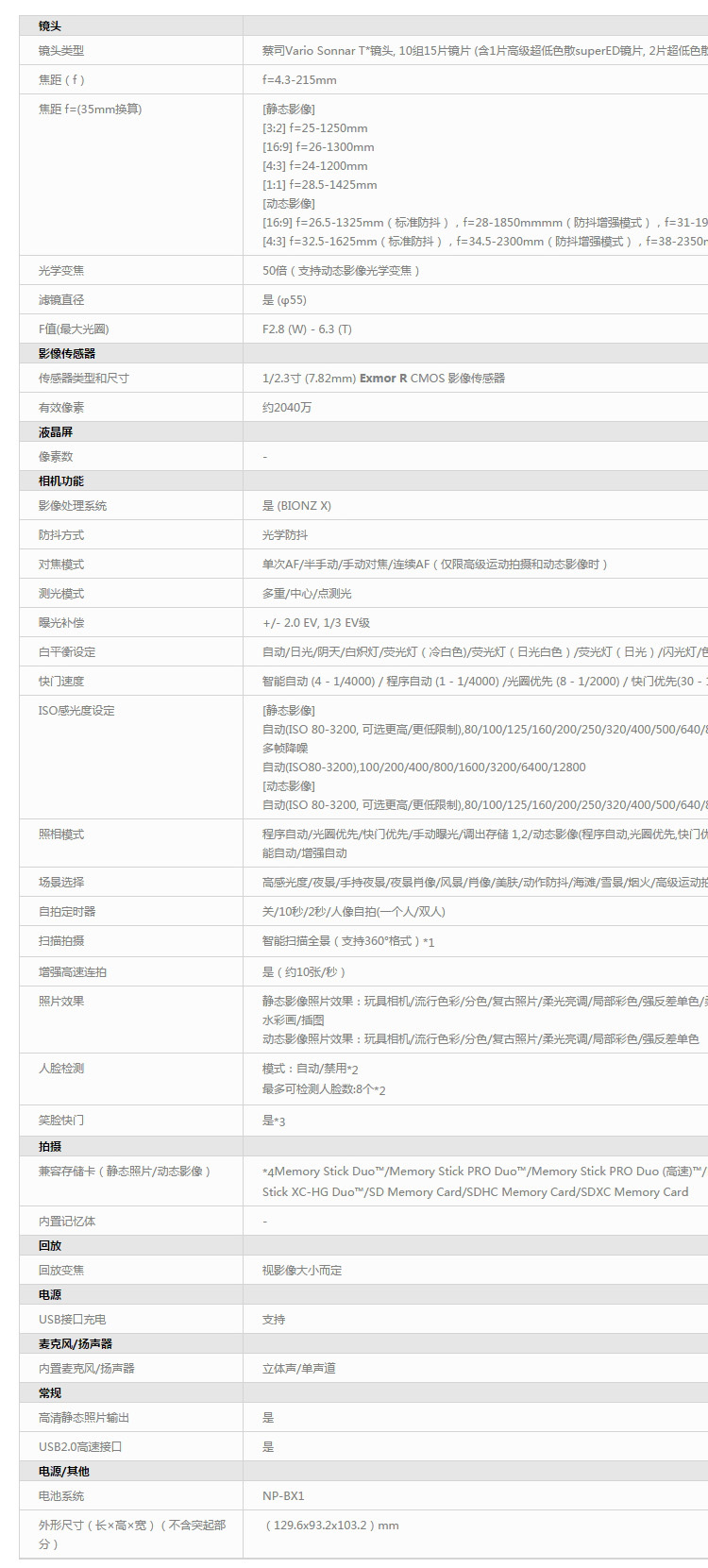Viewport: 708px width, 1568px height.
Task: Select the USB2.0高速接口 label
Action: point(80,1447)
